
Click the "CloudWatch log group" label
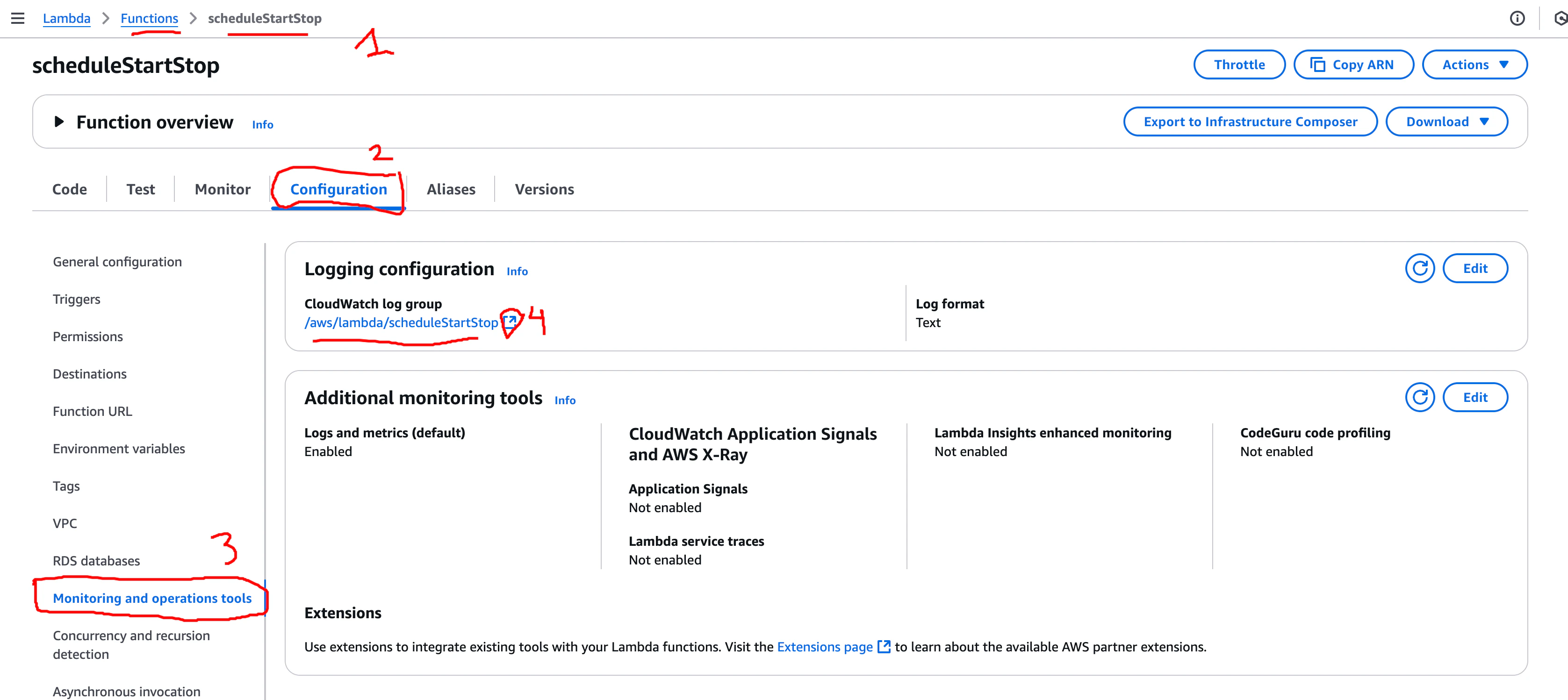(373, 303)
